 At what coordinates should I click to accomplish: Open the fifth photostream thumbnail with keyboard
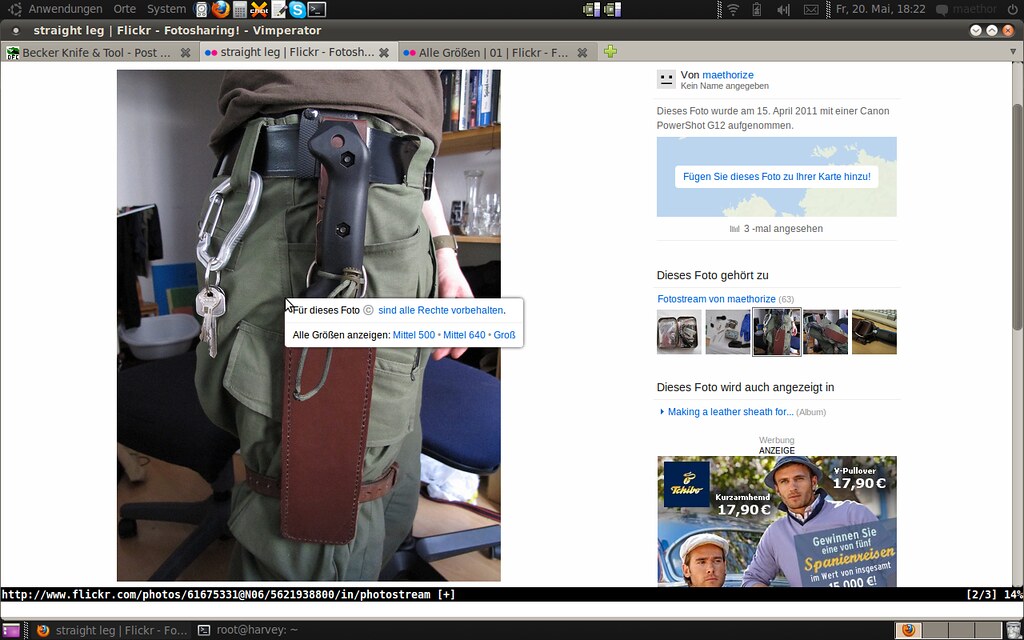[x=874, y=332]
